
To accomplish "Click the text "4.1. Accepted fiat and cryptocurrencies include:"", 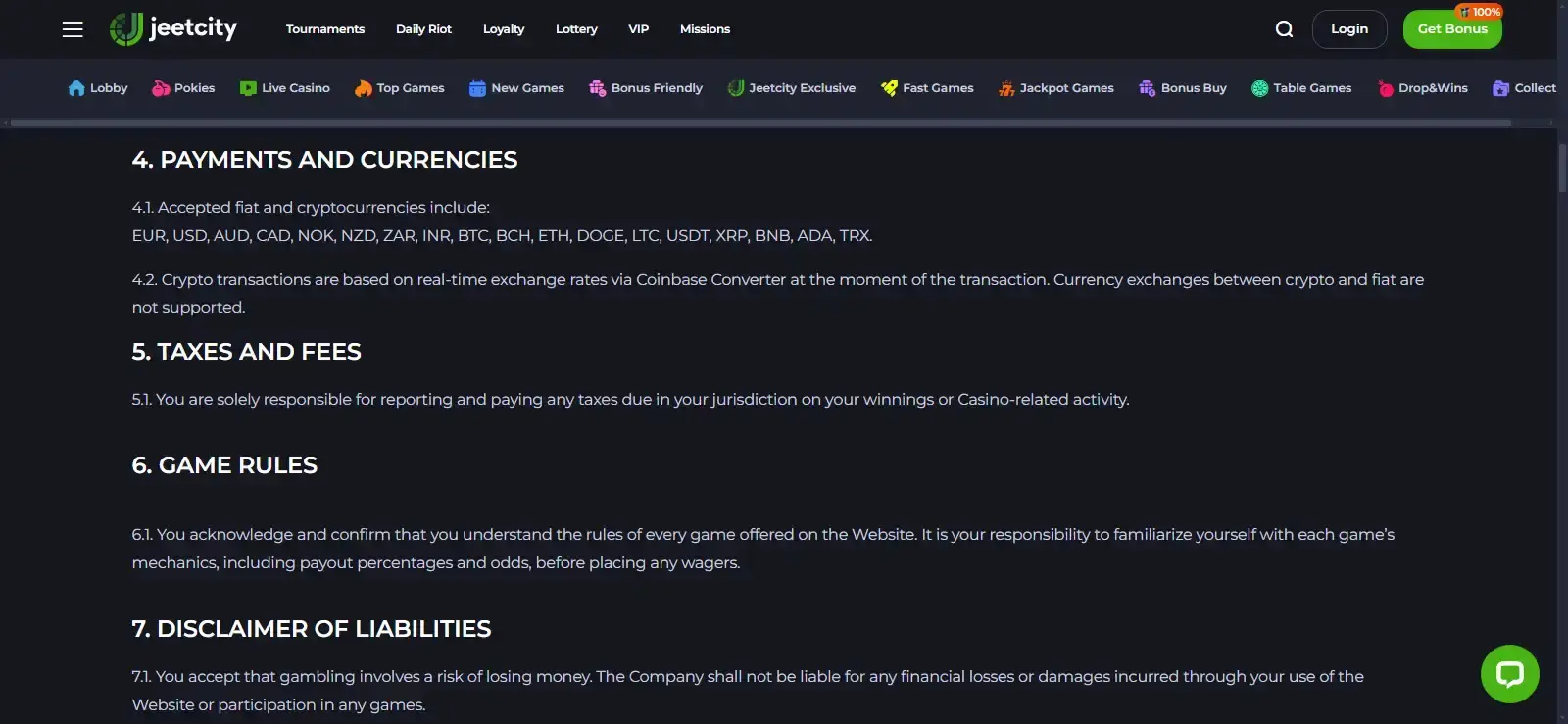I will point(311,208).
